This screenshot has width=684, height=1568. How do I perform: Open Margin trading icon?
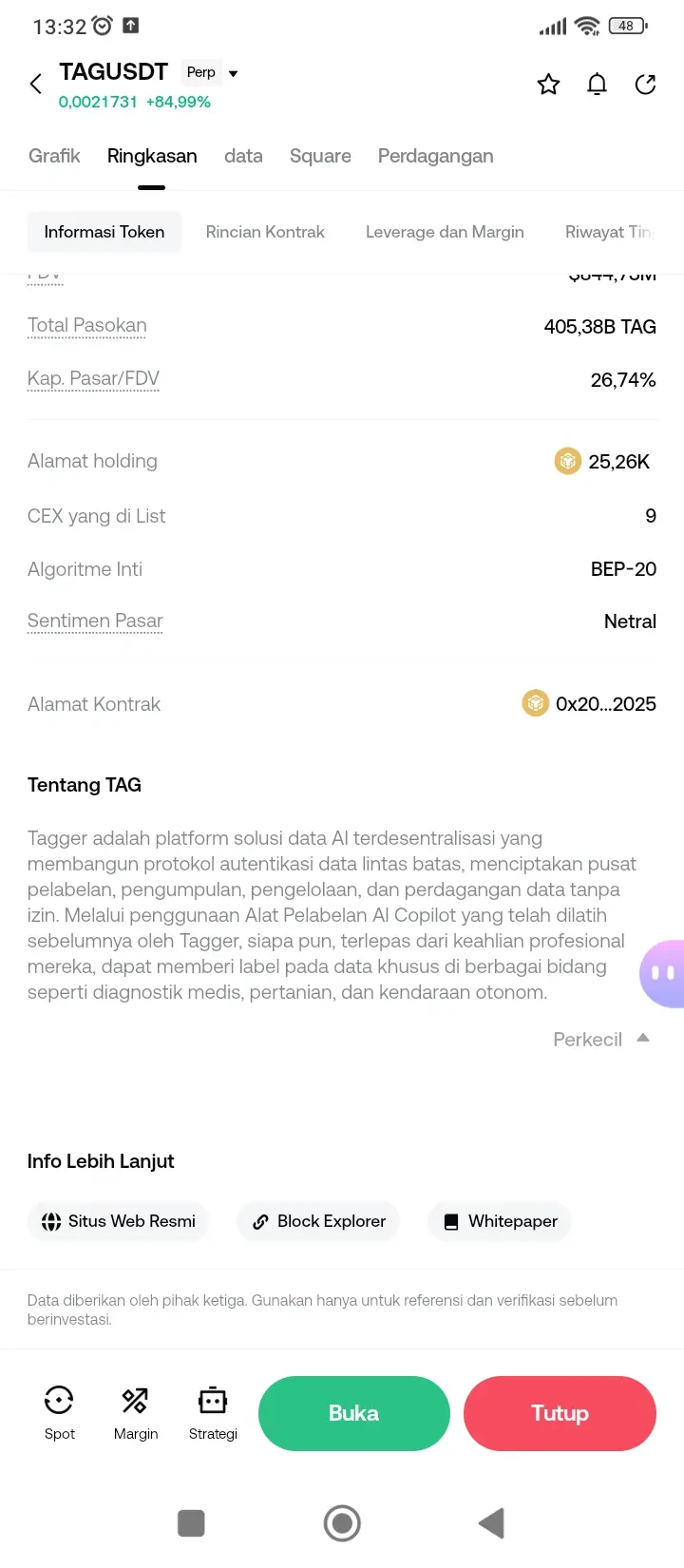[x=135, y=1400]
